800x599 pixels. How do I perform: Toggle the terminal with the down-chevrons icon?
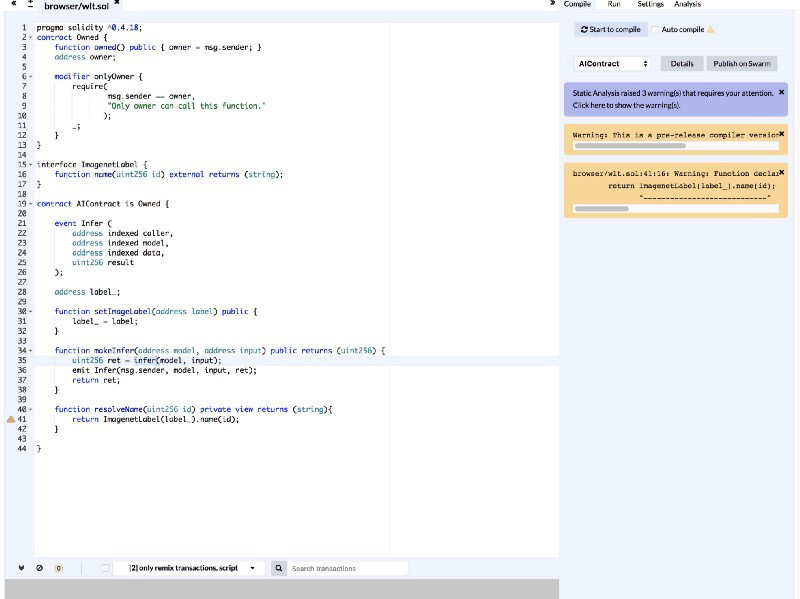click(21, 567)
